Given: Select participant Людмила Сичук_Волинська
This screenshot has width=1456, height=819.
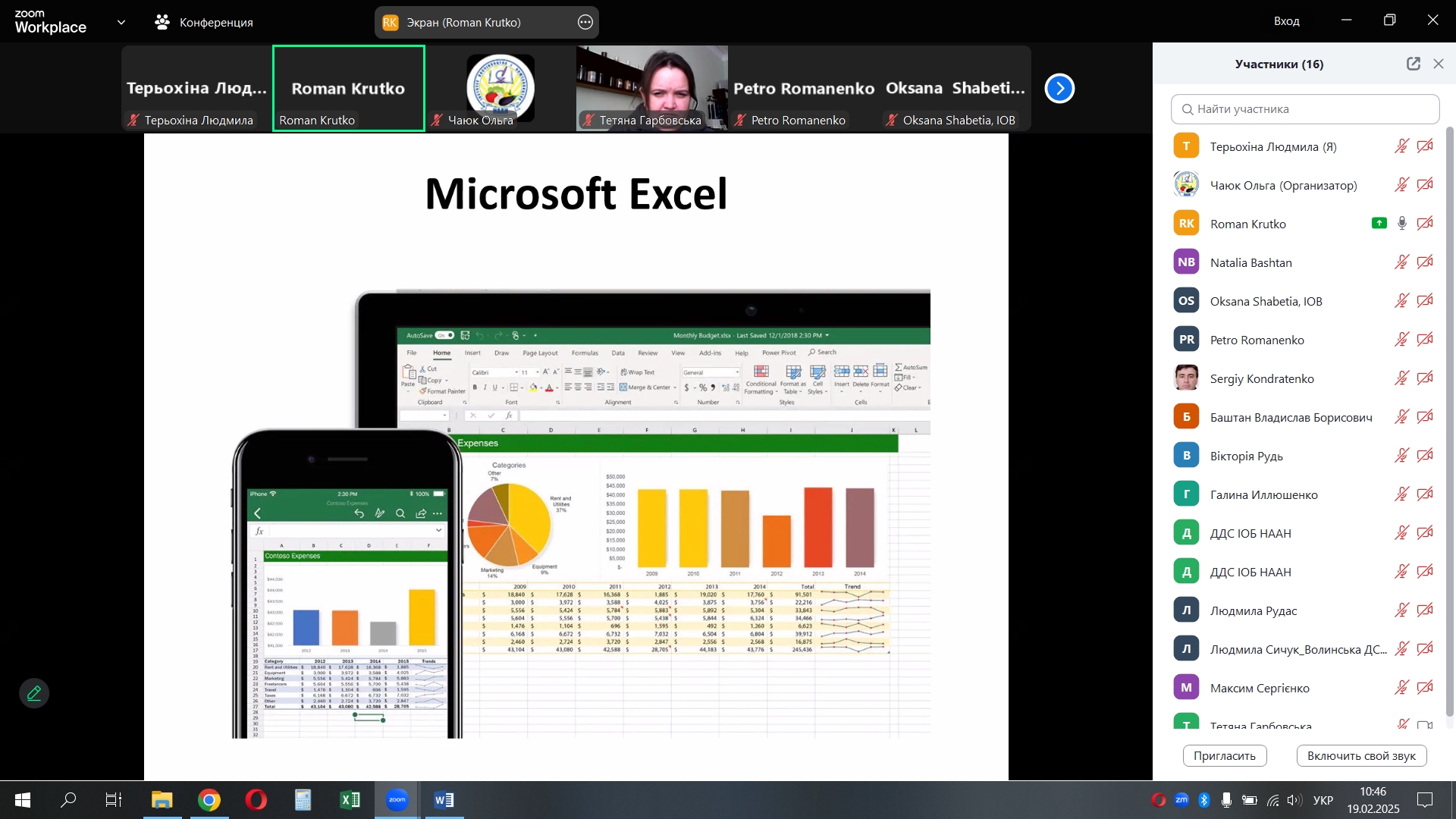Looking at the screenshot, I should 1304,649.
